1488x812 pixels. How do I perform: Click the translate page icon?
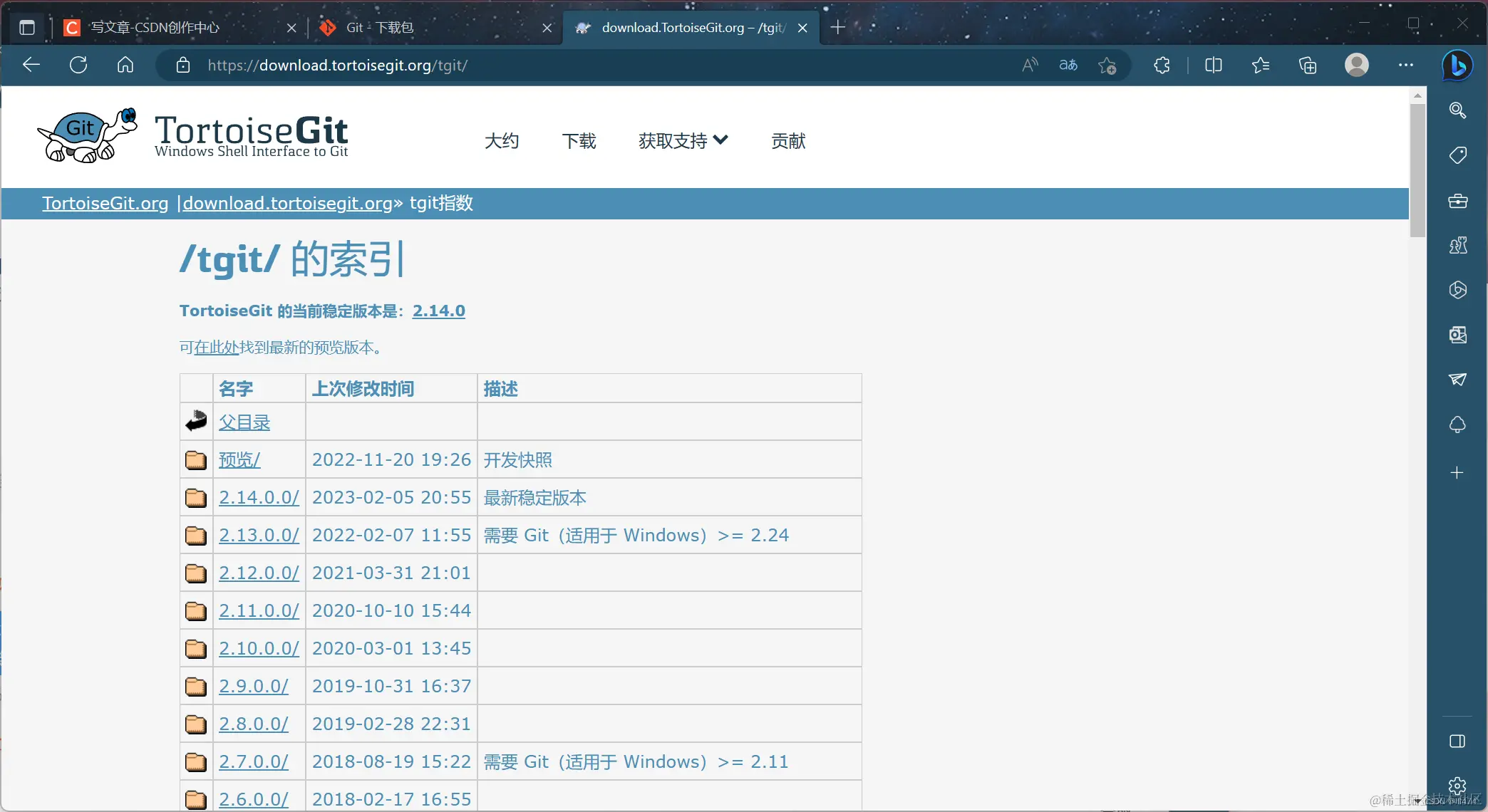(1068, 66)
